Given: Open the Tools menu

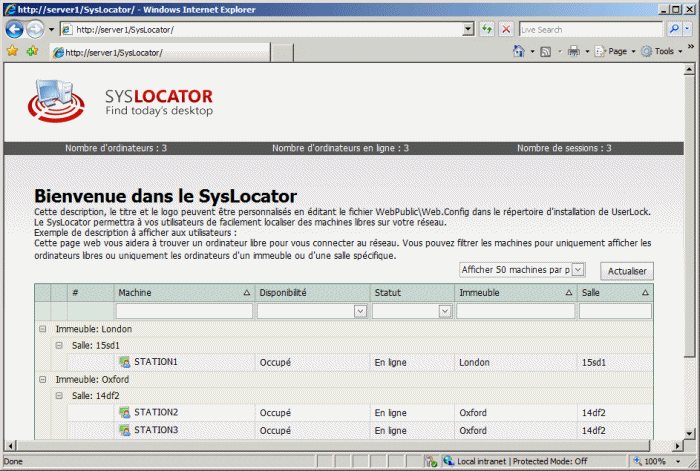Looking at the screenshot, I should coord(662,52).
